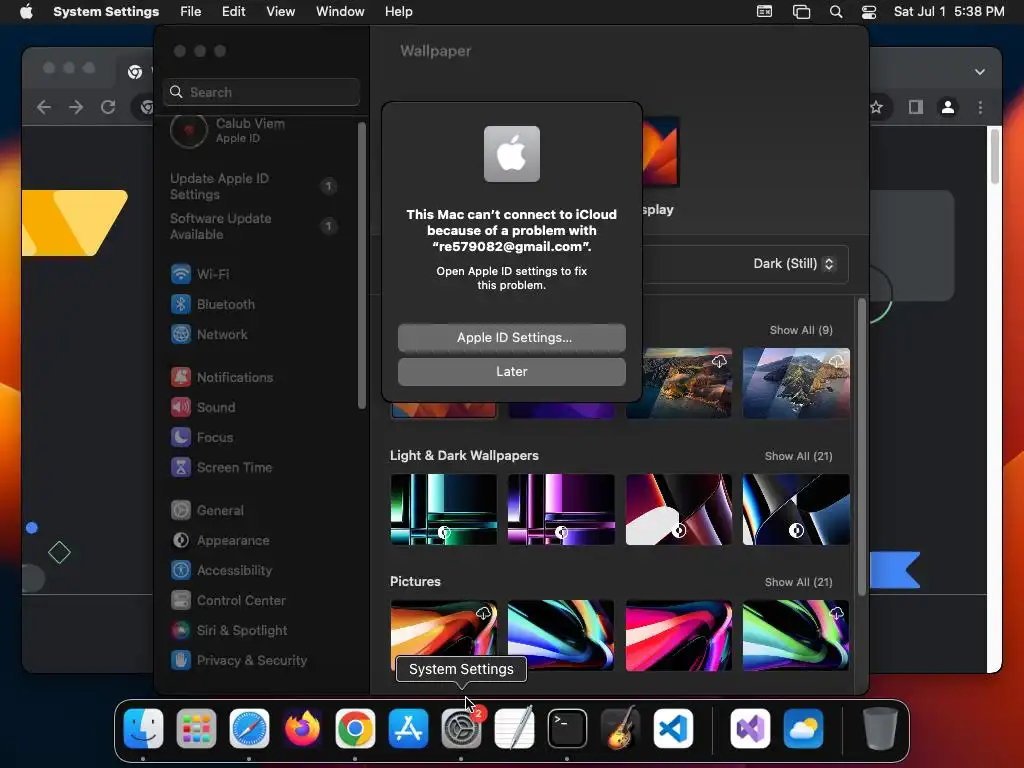This screenshot has height=768, width=1024.
Task: Choose the teal-rainbow Pictures wallpaper without cloud badge
Action: tap(561, 635)
